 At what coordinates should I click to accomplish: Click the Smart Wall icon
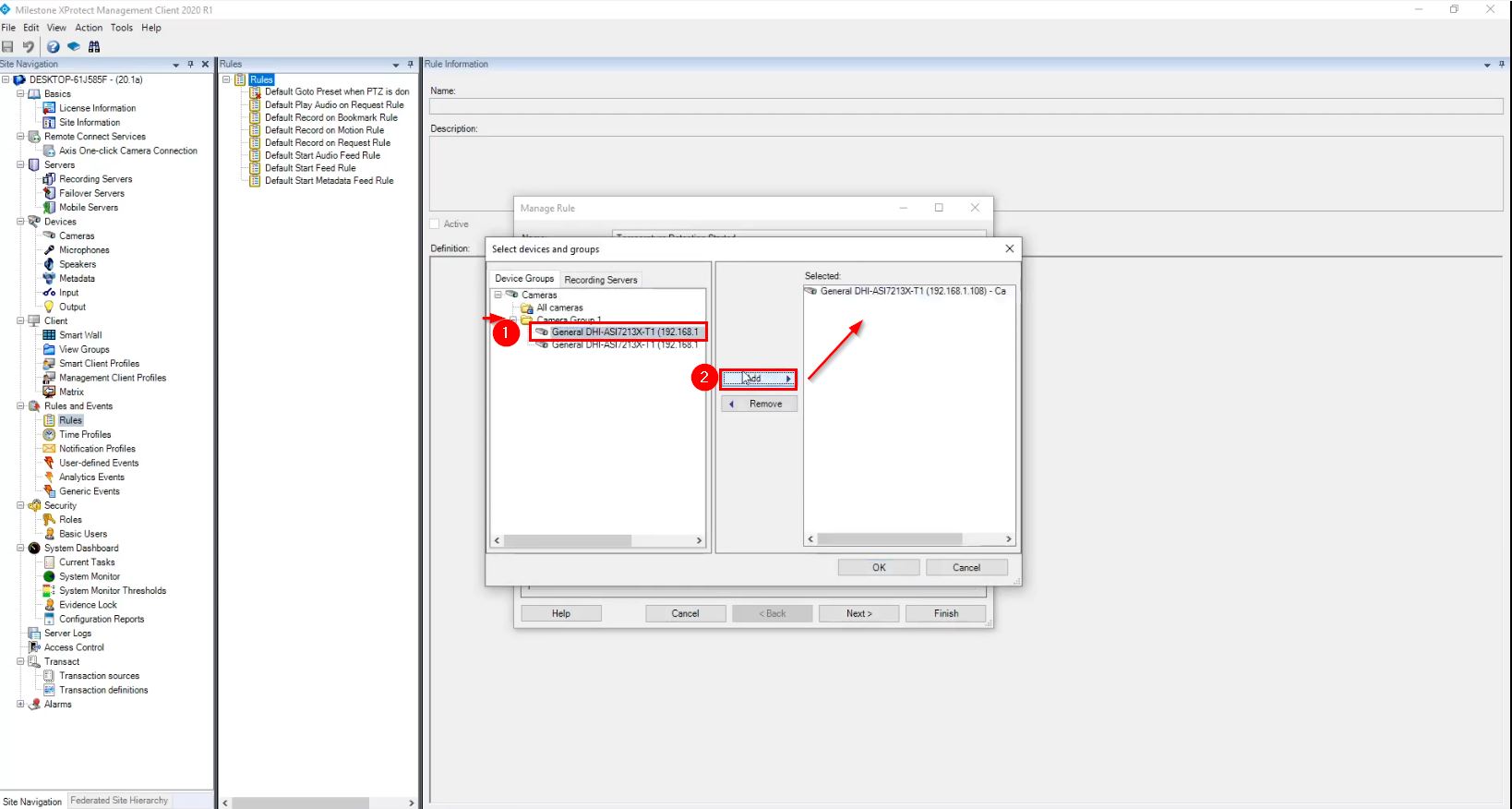[x=50, y=335]
